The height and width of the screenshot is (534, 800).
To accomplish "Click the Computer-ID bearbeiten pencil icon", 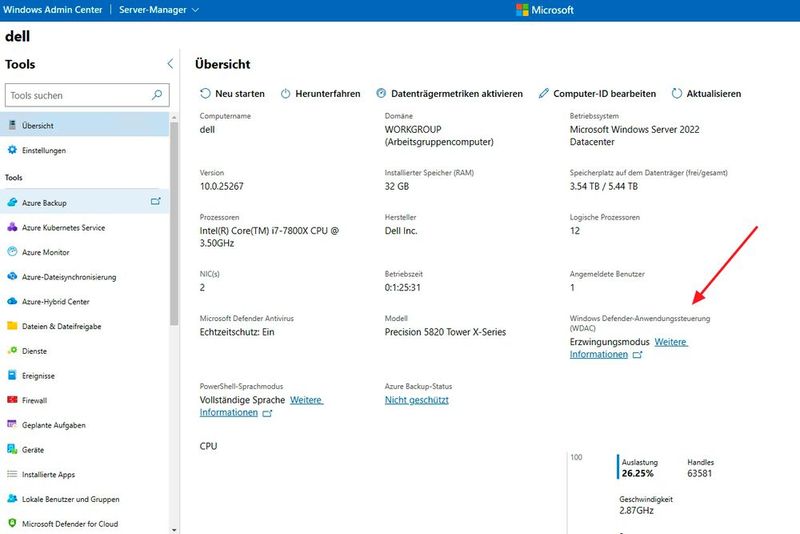I will [544, 93].
